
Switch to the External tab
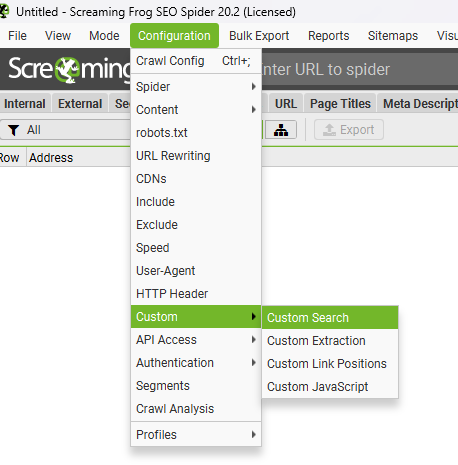coord(80,104)
